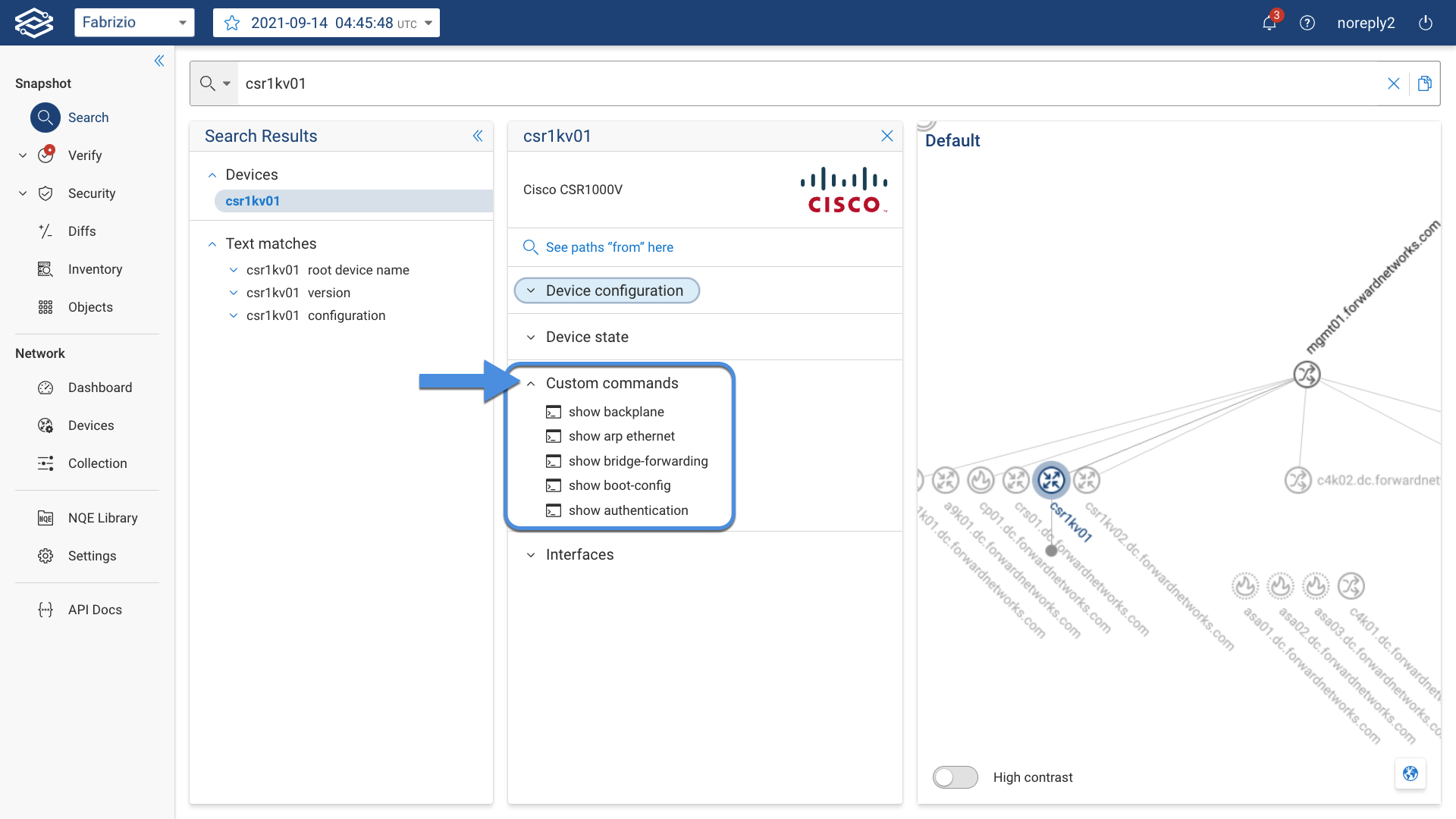Open the Fabrizio network dropdown
The image size is (1456, 819).
tap(134, 23)
